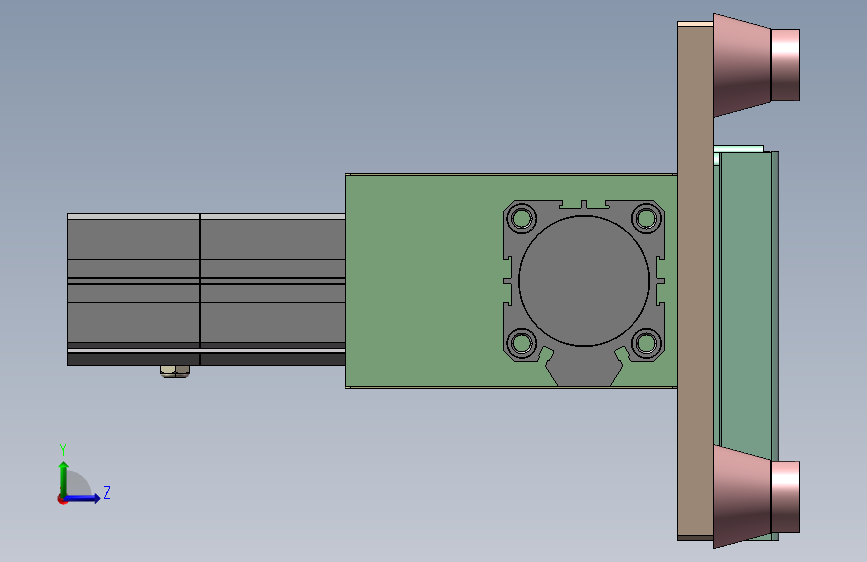The image size is (867, 562).
Task: Select the top-right bolt hole on the flange
Action: point(646,218)
